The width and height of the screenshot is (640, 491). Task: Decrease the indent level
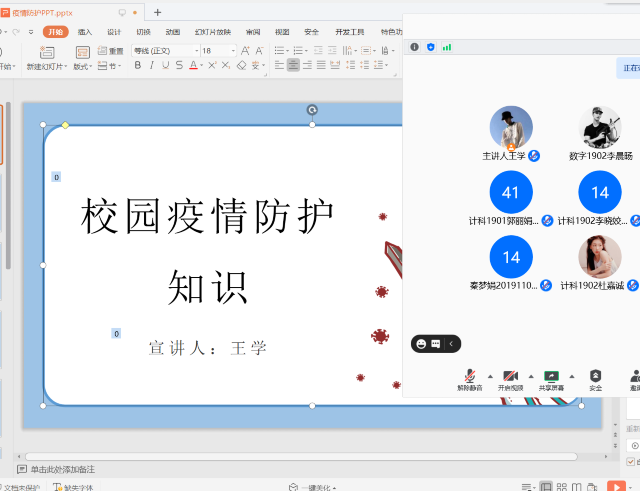pyautogui.click(x=318, y=51)
